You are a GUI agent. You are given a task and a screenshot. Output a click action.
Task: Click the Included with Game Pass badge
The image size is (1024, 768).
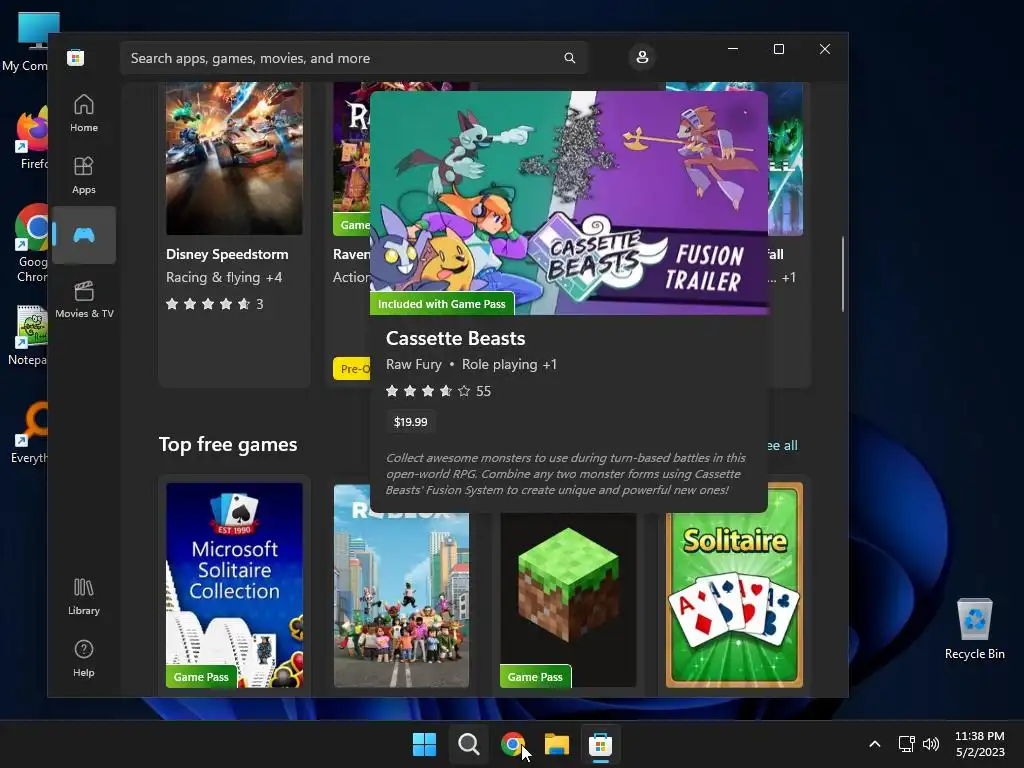pyautogui.click(x=442, y=304)
